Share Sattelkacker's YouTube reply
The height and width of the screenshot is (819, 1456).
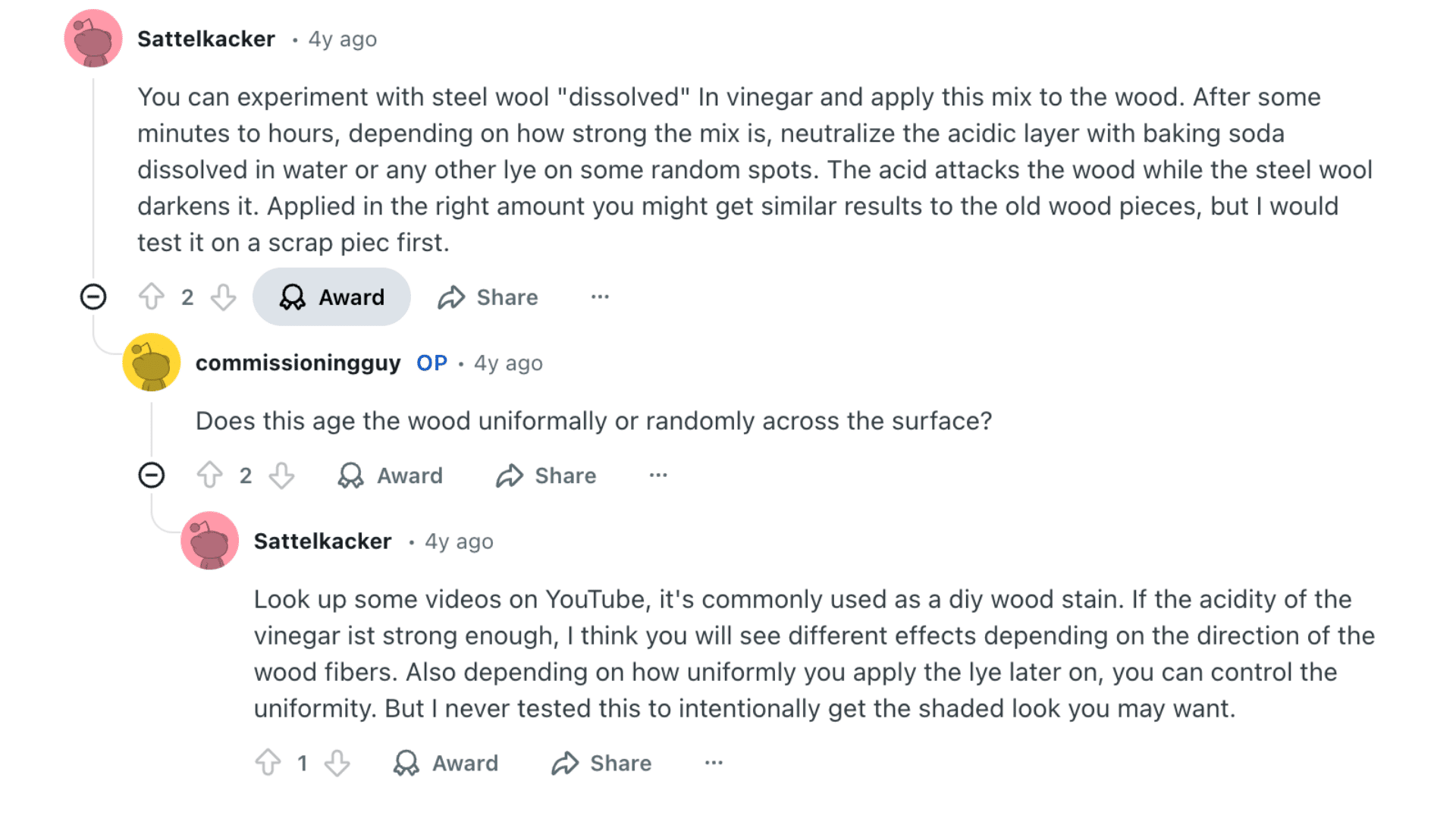(600, 763)
